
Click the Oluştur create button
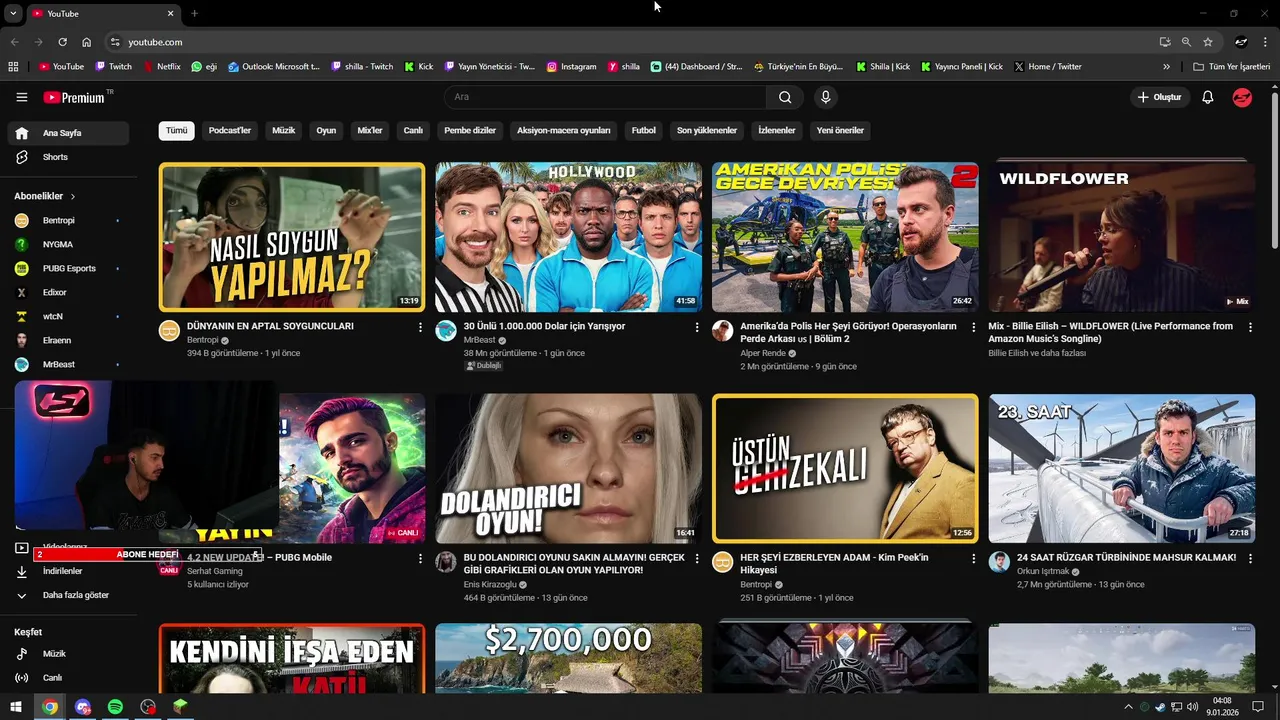[x=1160, y=97]
